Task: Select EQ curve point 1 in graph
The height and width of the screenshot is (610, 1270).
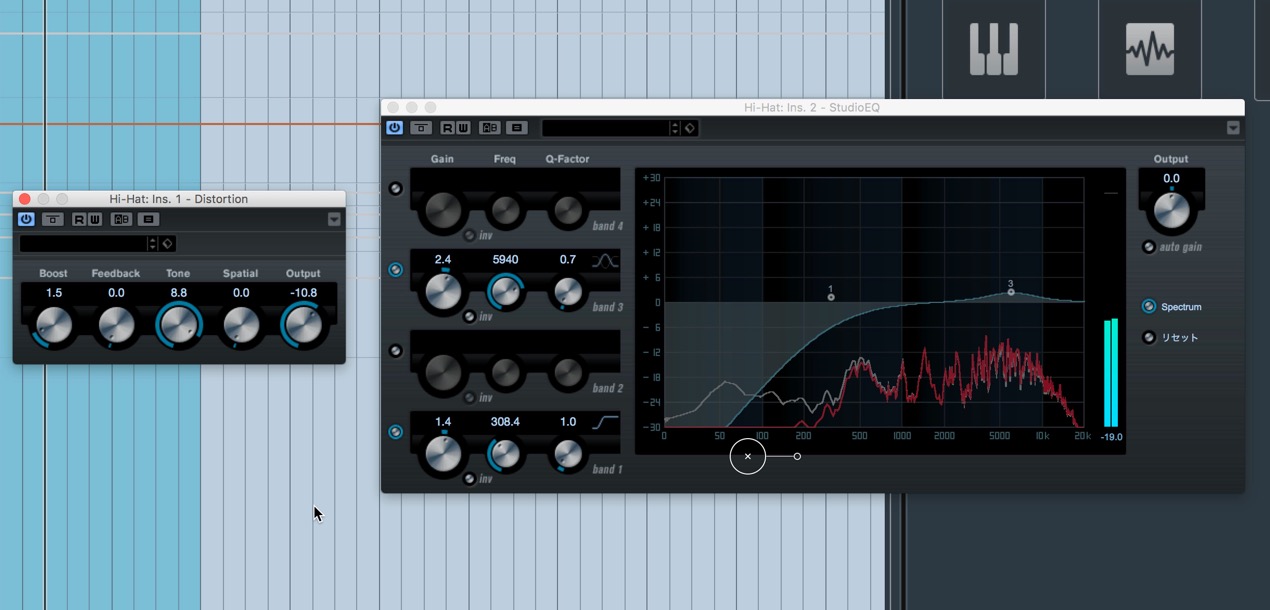Action: click(831, 297)
